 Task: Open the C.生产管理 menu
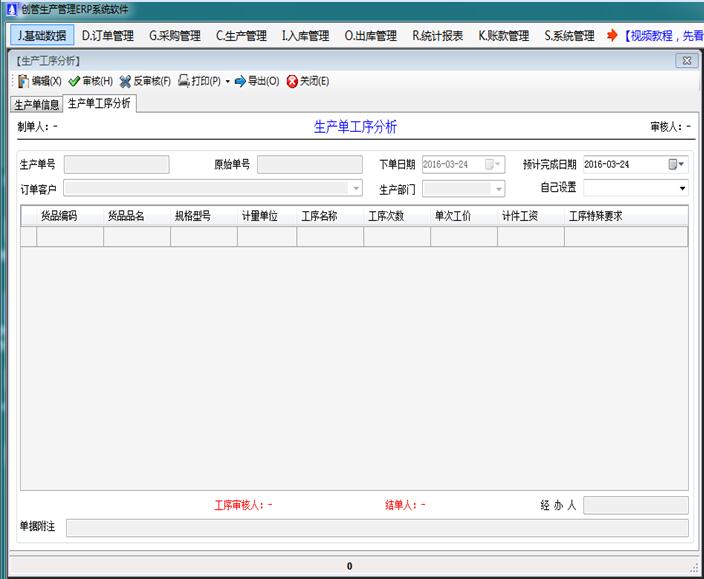tap(241, 36)
